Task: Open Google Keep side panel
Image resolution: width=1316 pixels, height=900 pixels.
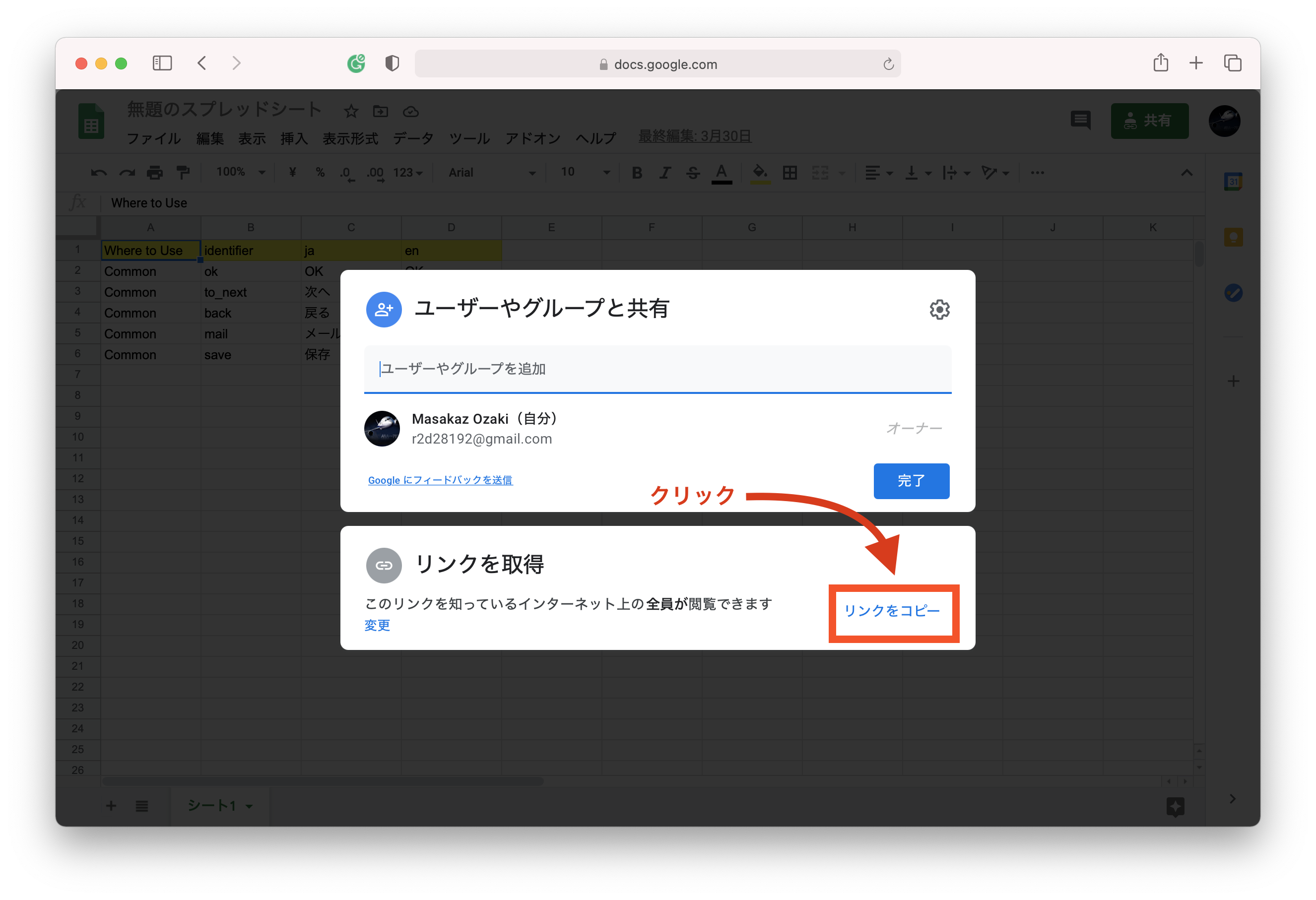Action: point(1233,237)
